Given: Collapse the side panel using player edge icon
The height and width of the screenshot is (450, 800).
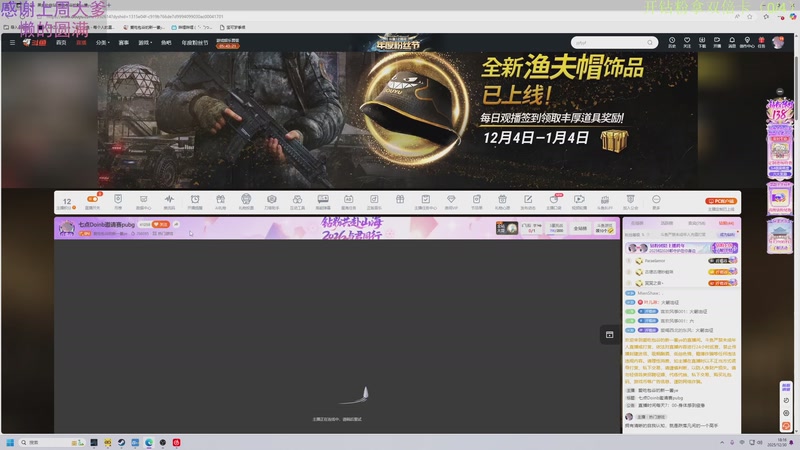Looking at the screenshot, I should 609,335.
